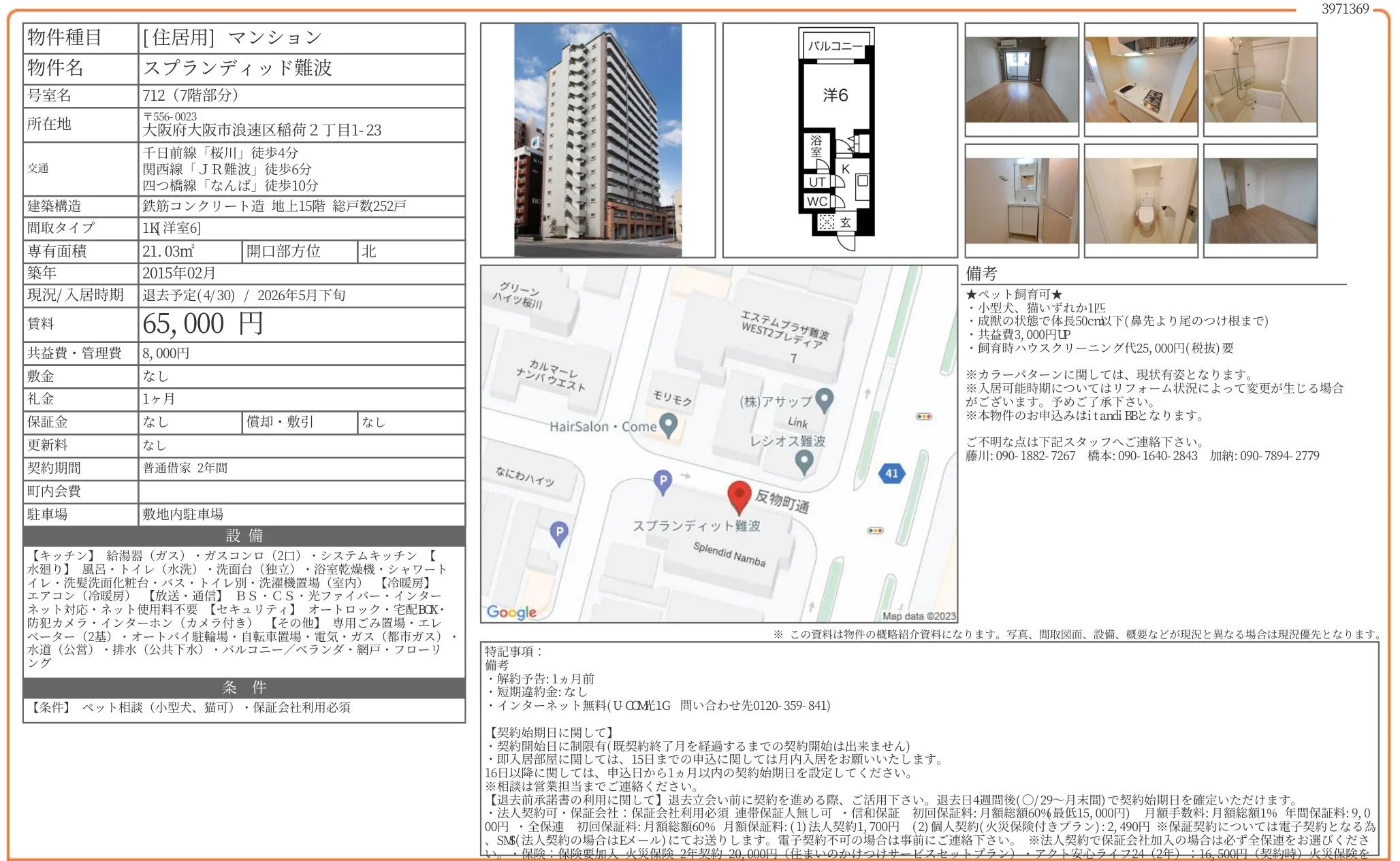This screenshot has height=861, width=1400.
Task: Open the bathroom shower photo thumbnail
Action: [x=1260, y=80]
